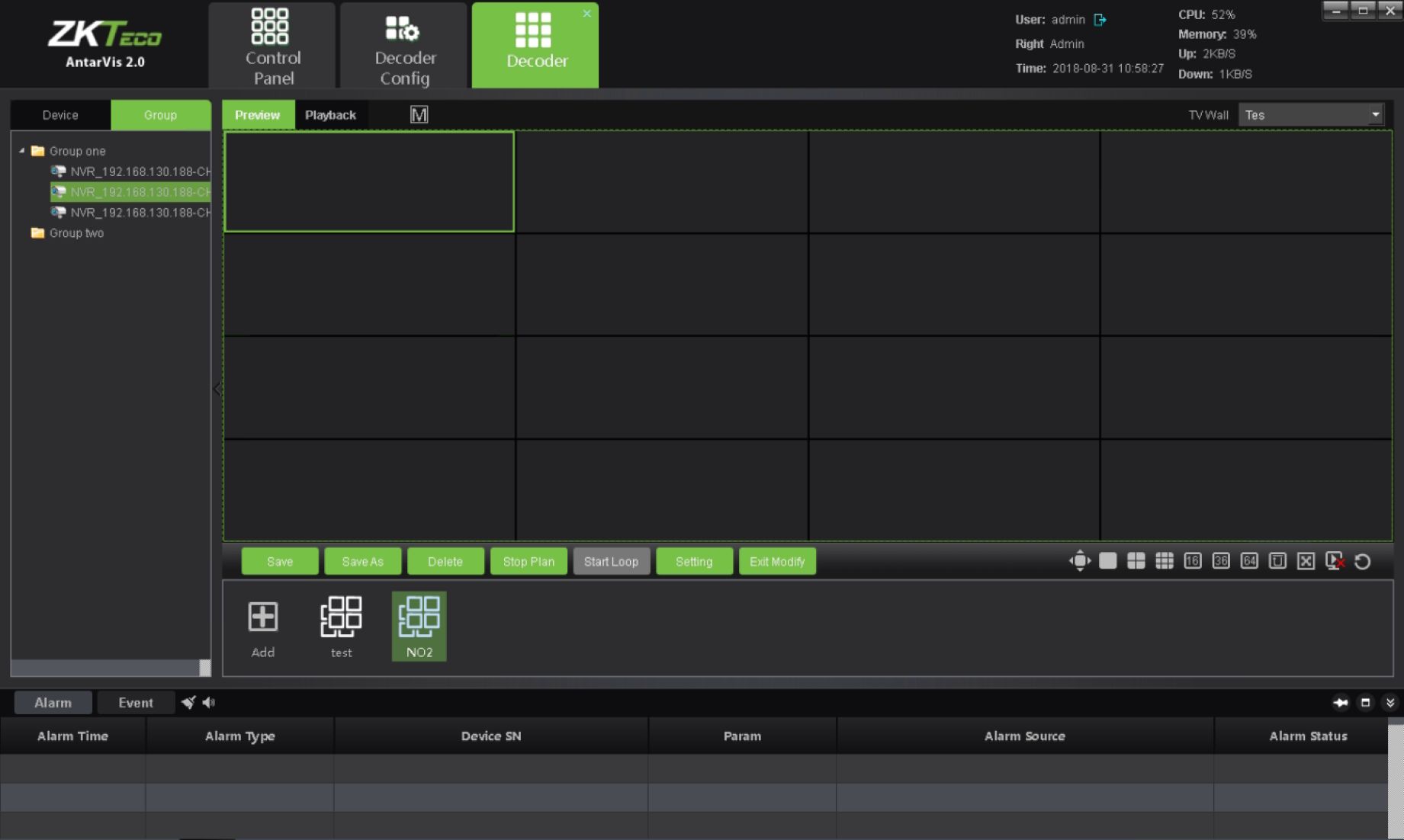Open the PTZ direction control icon
Screen dimensions: 1404x840
(1079, 561)
